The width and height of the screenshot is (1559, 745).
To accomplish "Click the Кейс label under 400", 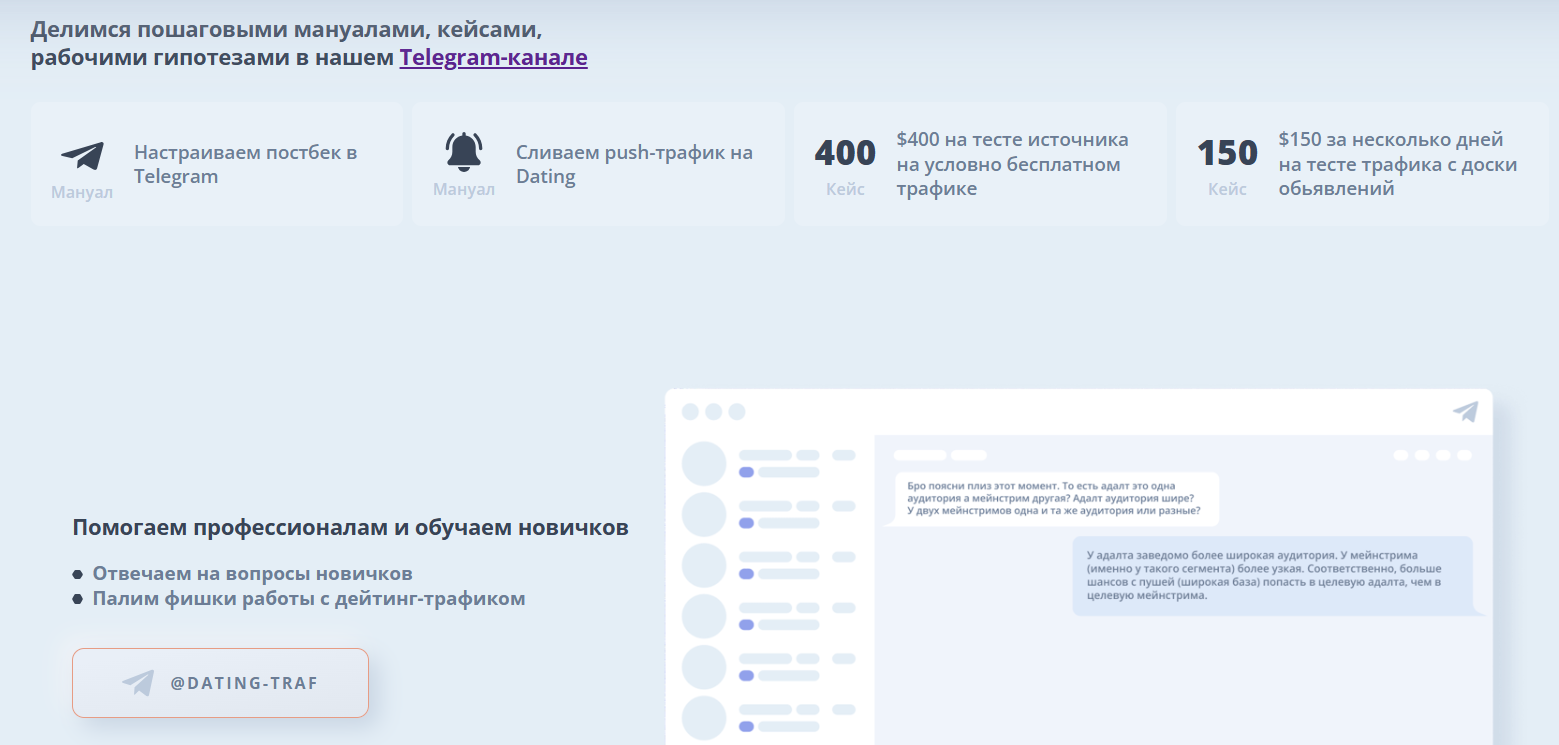I will [845, 189].
